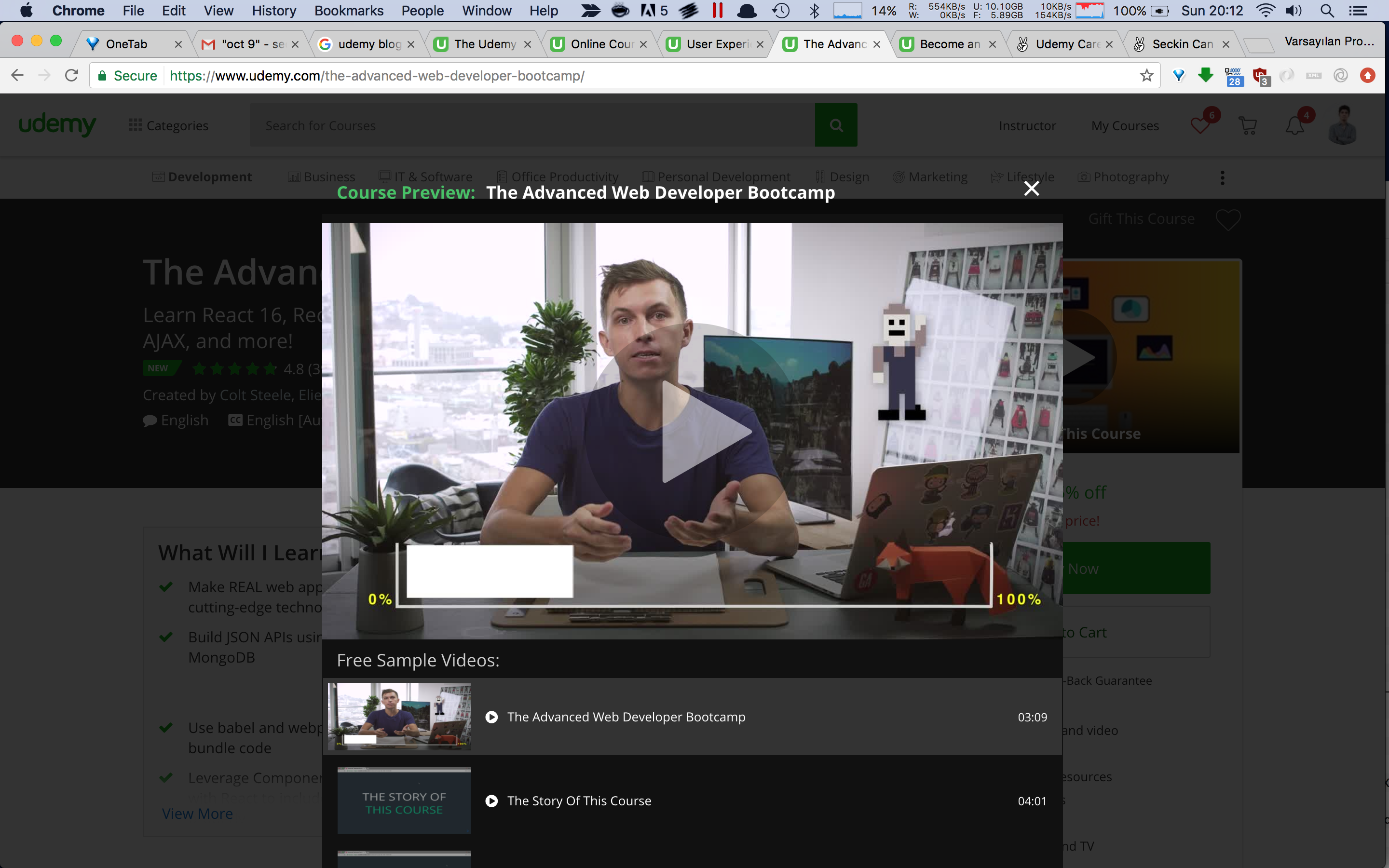Toggle the wishlist heart beside Gift This Course
The height and width of the screenshot is (868, 1389).
[x=1228, y=219]
